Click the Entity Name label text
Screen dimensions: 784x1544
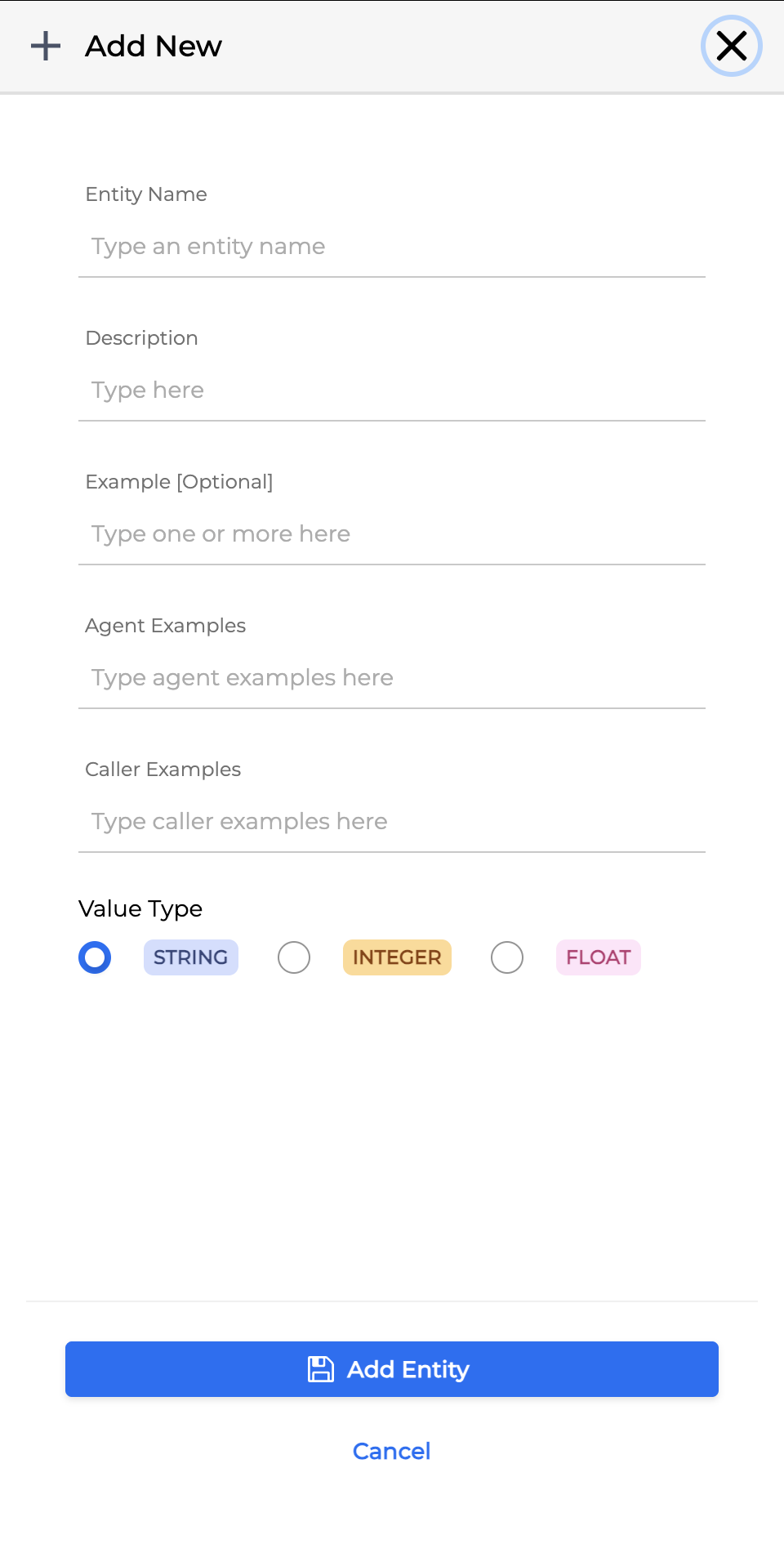pyautogui.click(x=146, y=194)
